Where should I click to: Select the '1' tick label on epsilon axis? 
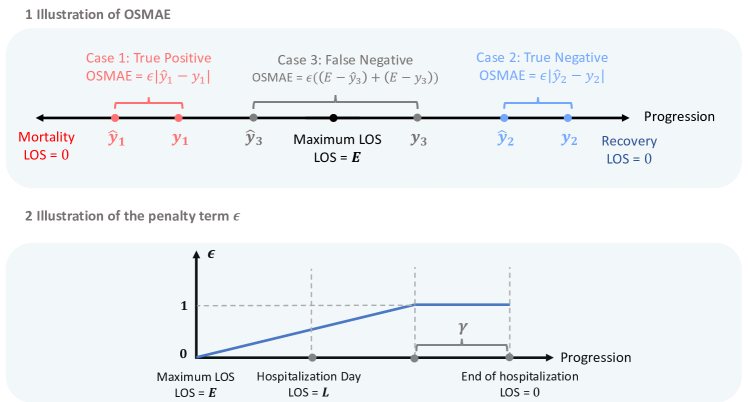coord(183,305)
